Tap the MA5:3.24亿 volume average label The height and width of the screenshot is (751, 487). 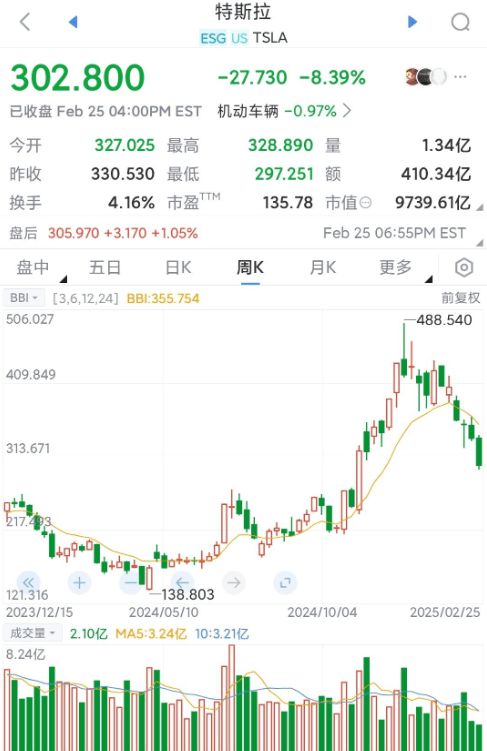pos(151,634)
